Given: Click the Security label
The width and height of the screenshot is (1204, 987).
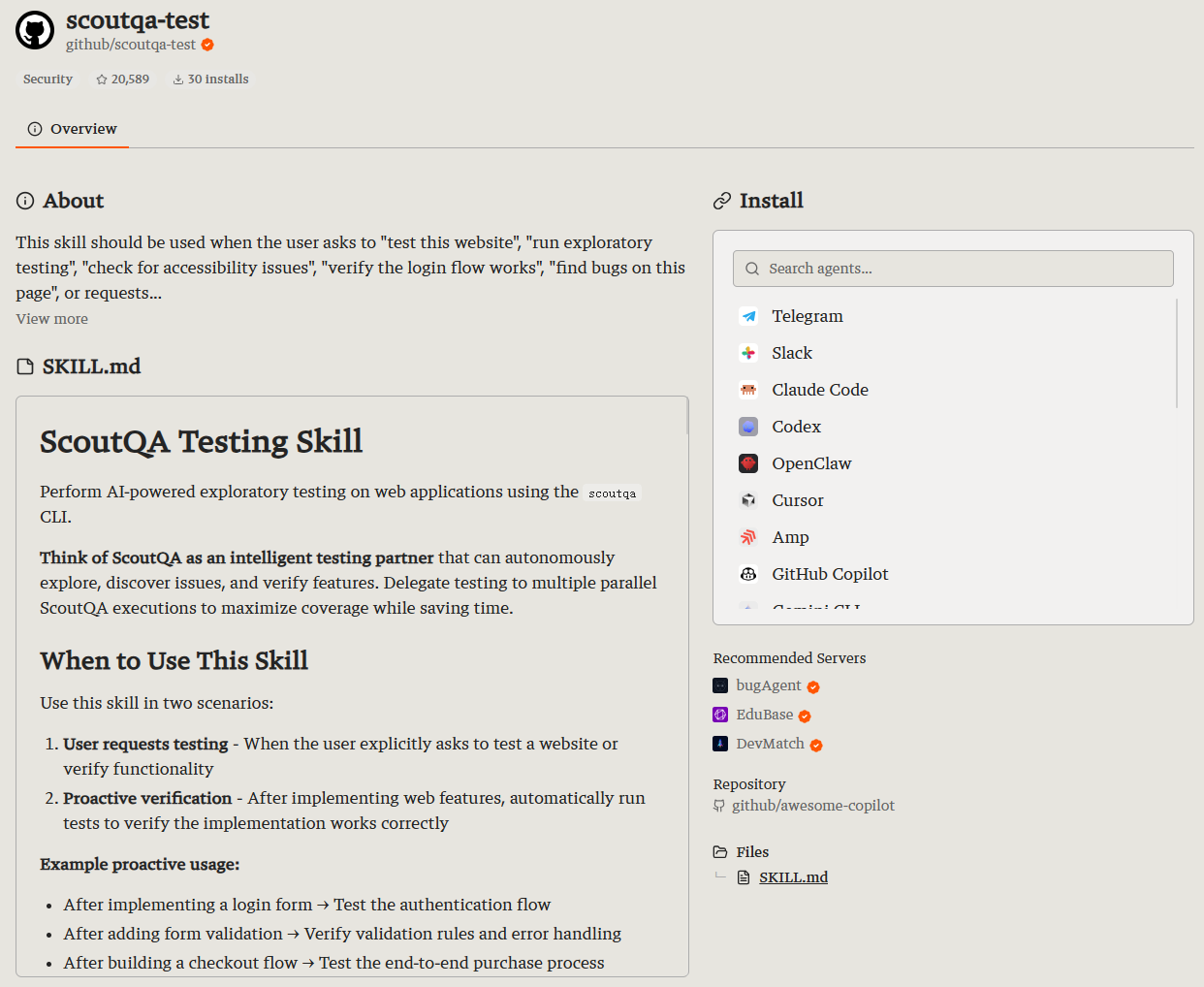Looking at the screenshot, I should (48, 80).
